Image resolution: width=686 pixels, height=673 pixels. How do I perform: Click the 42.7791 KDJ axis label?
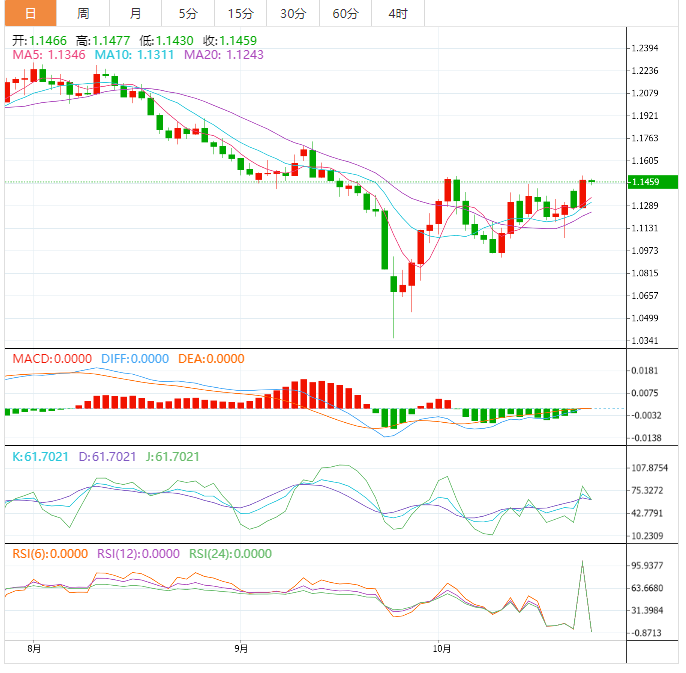coord(648,513)
